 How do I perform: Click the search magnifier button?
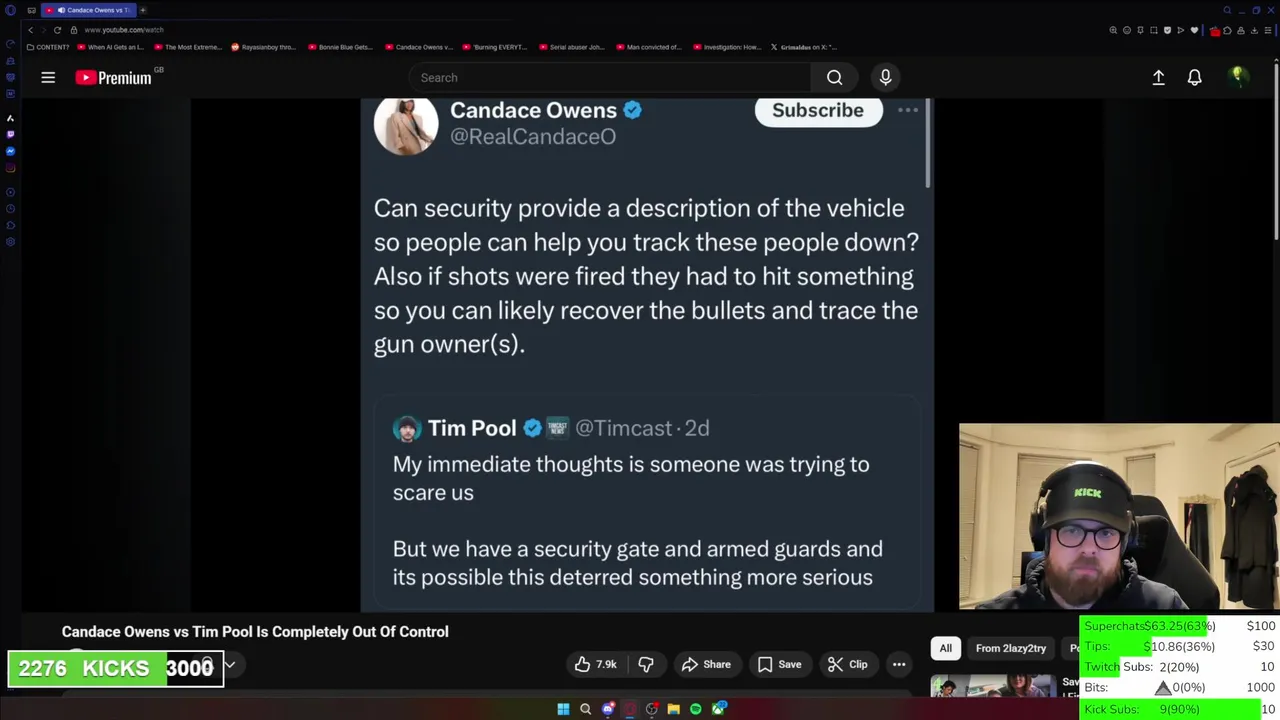click(835, 77)
